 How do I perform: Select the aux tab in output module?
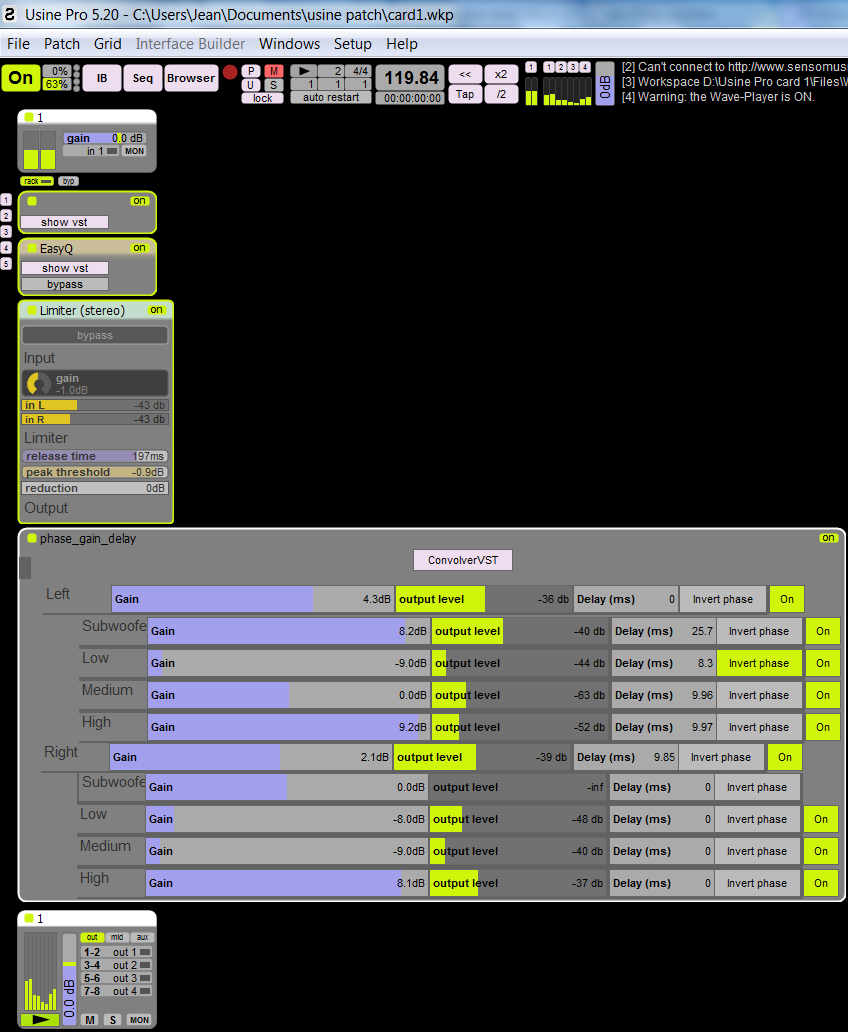(142, 937)
